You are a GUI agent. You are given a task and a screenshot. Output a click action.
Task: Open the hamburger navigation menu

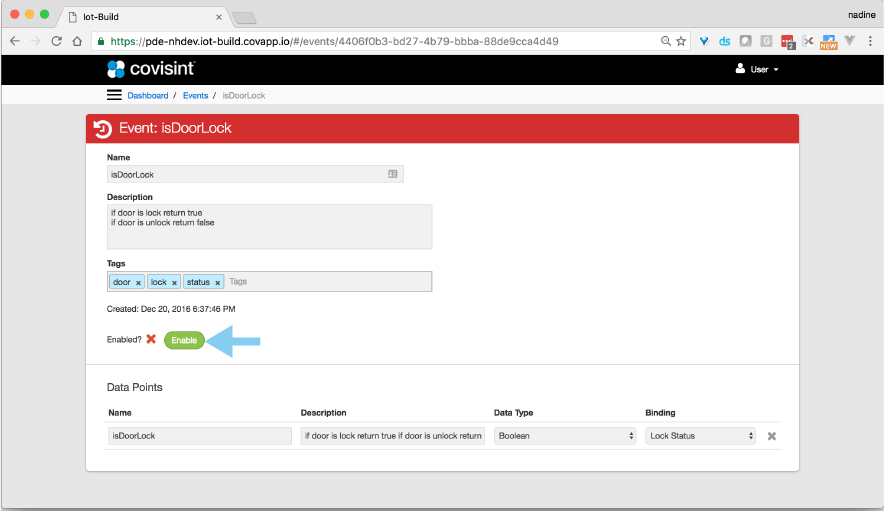(x=114, y=95)
